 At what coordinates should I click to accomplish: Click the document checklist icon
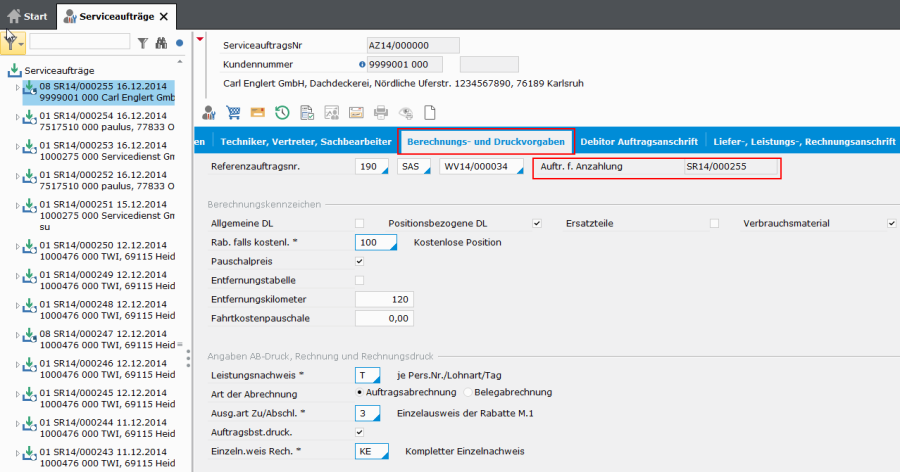307,113
